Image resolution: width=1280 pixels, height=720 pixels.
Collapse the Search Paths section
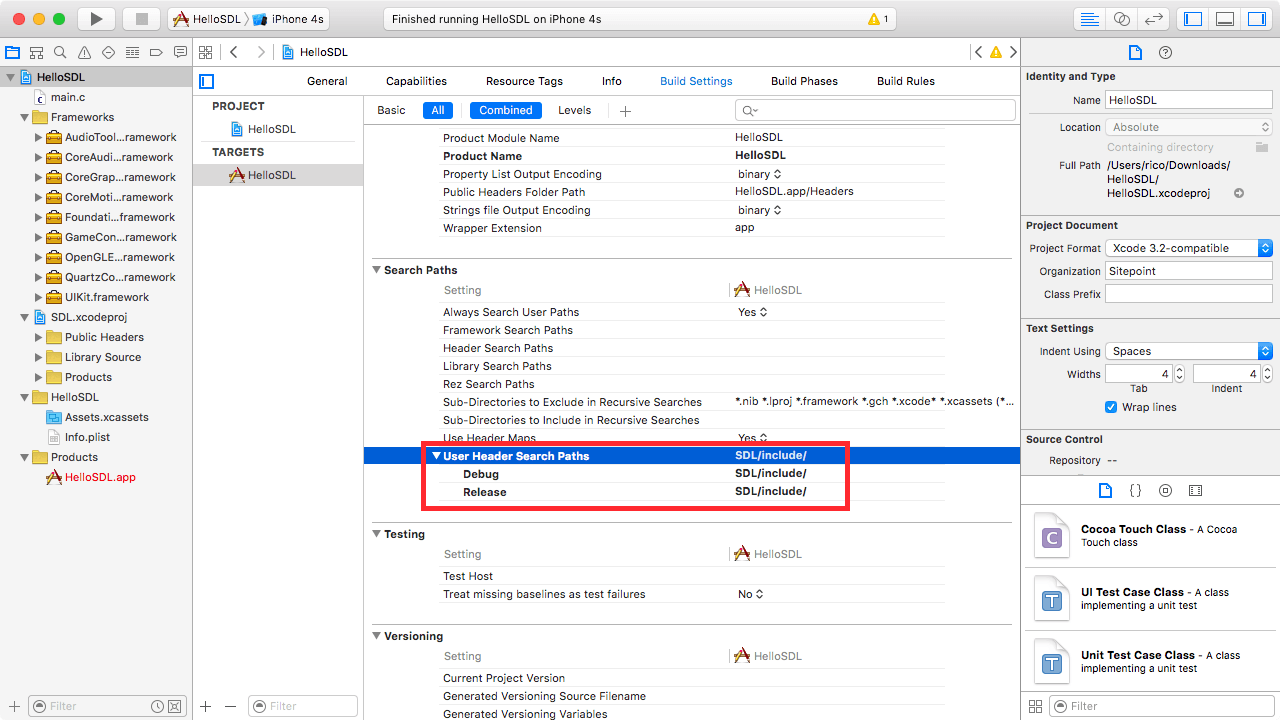(x=377, y=270)
